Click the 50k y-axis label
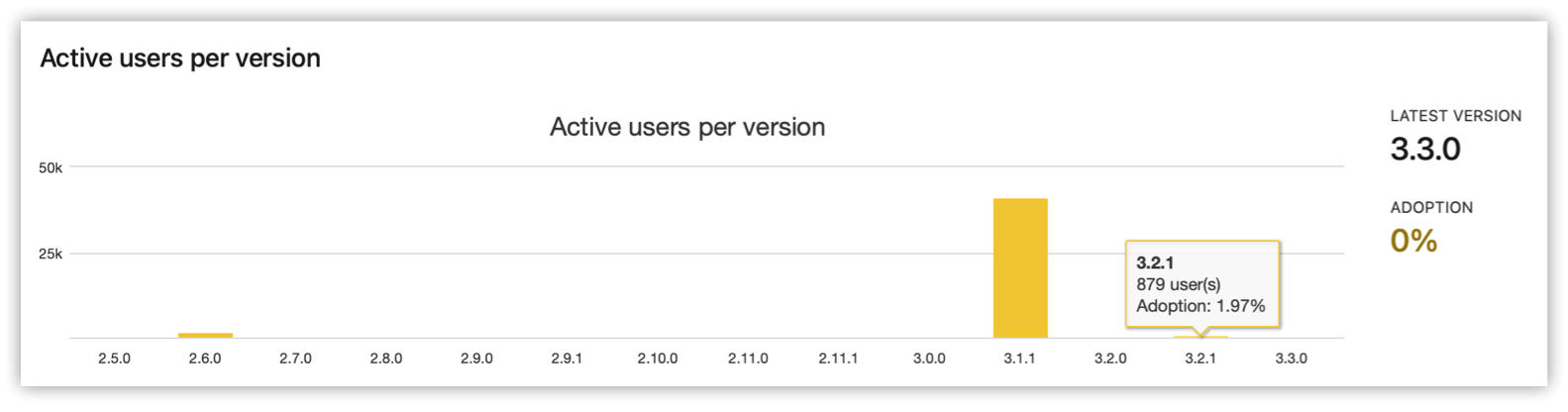The image size is (1568, 412). (x=51, y=168)
